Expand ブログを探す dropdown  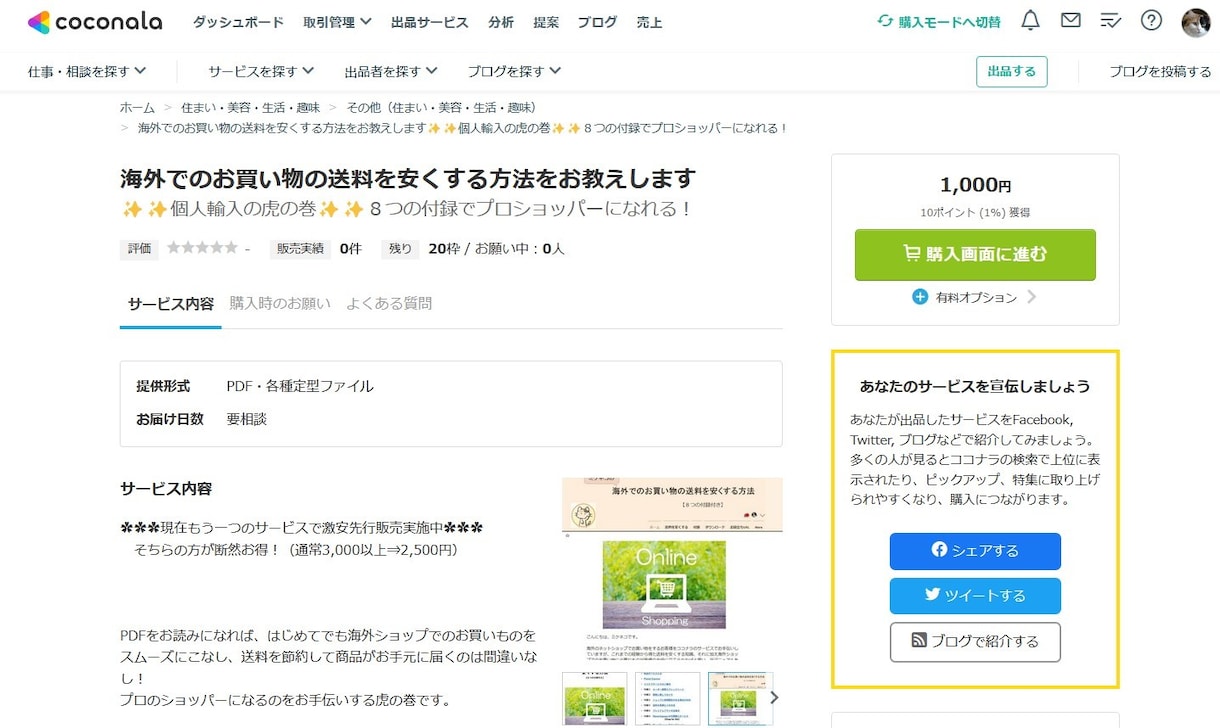pos(514,71)
